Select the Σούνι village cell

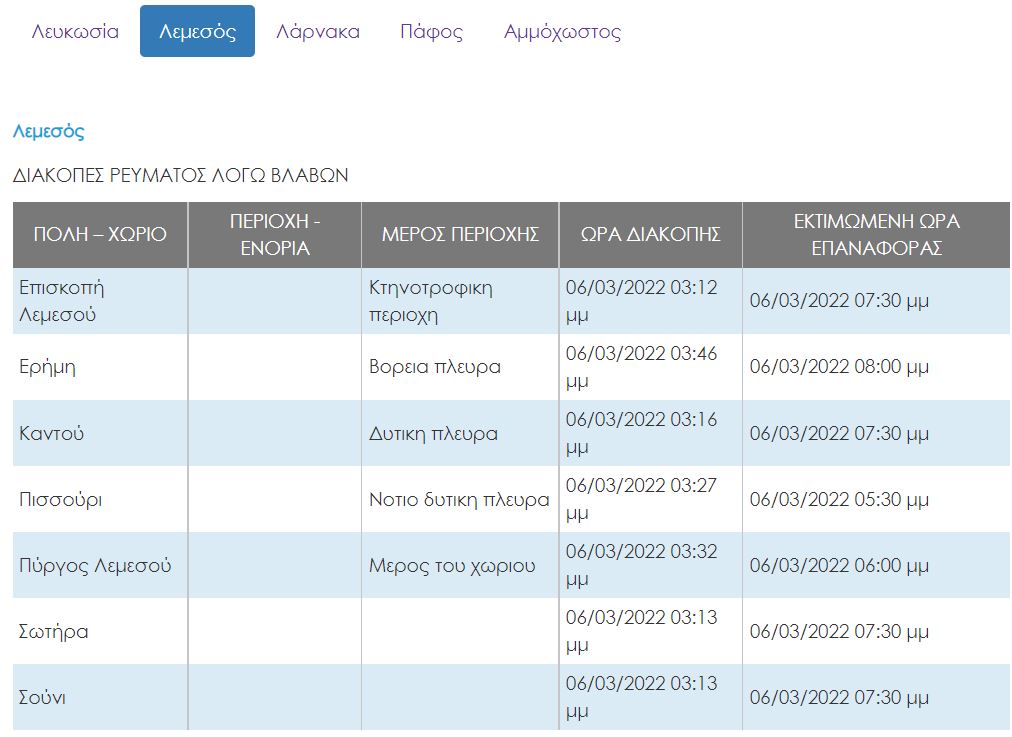tap(100, 698)
